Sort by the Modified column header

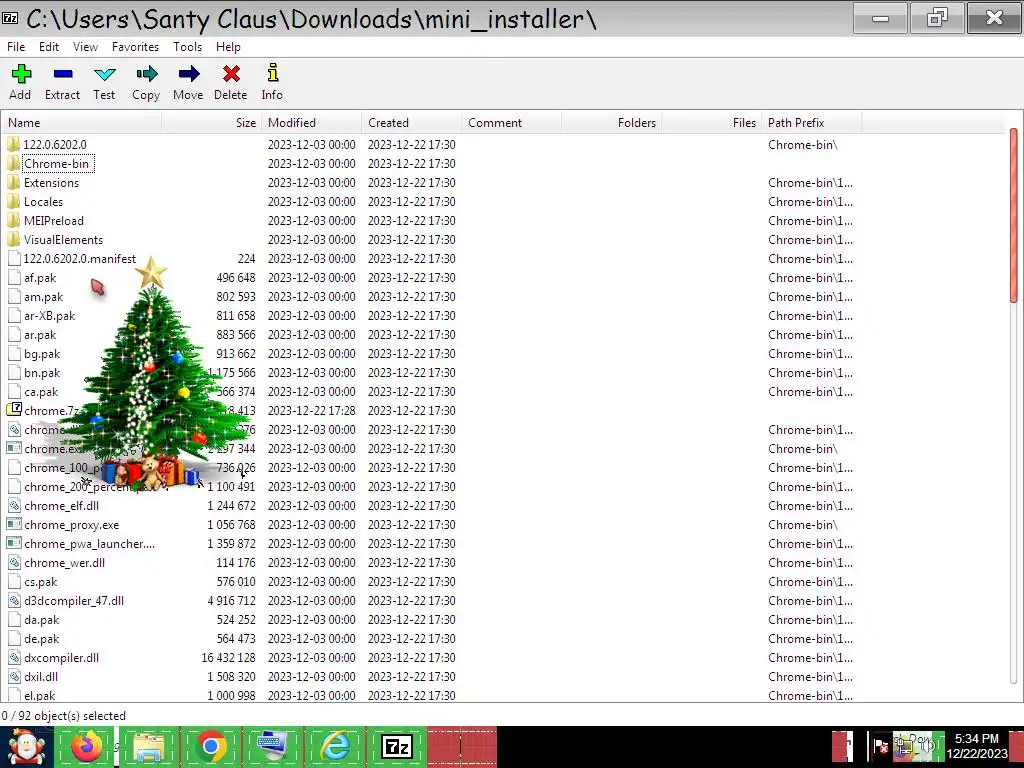[312, 123]
